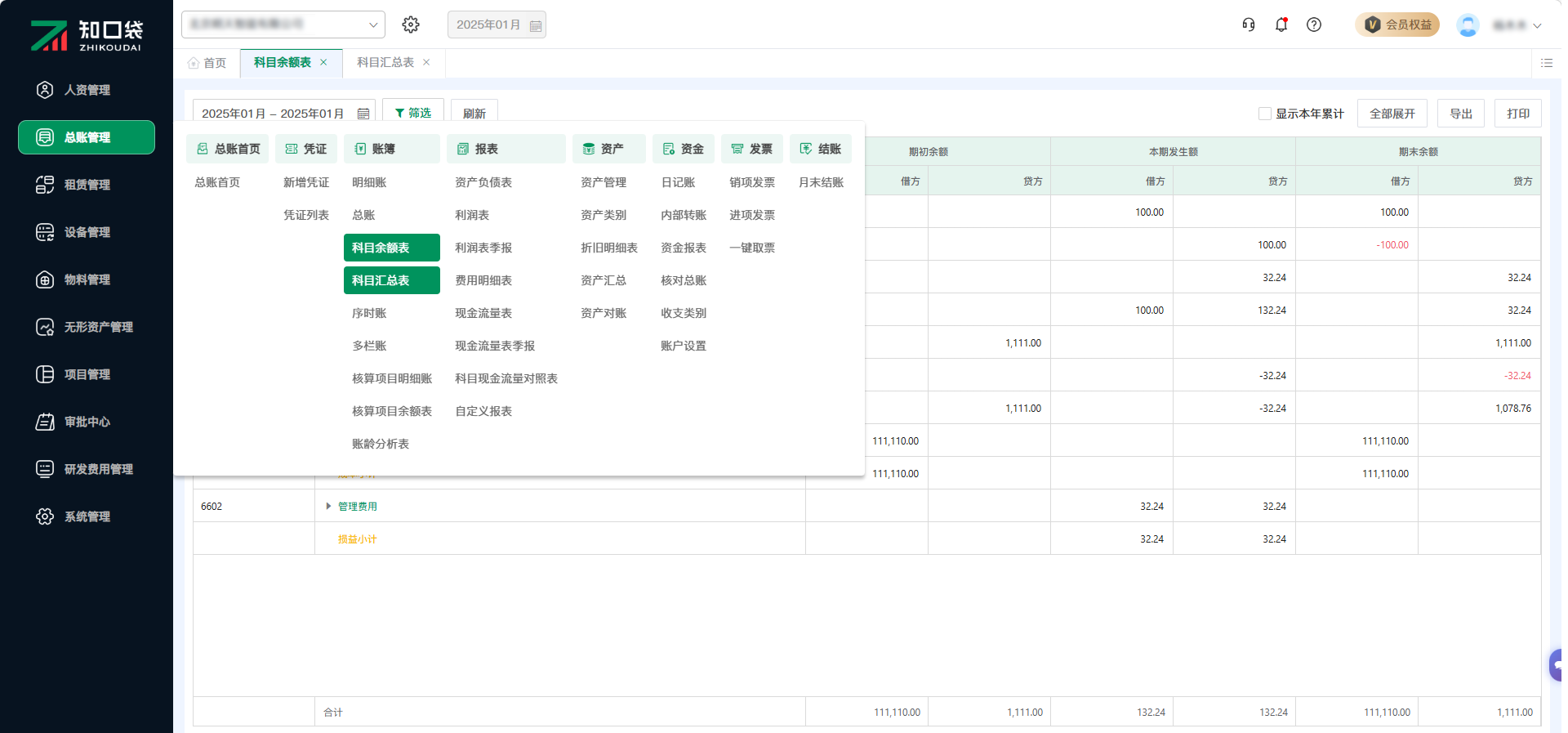
Task: Click the home icon on the 首页 tab
Action: (x=194, y=63)
